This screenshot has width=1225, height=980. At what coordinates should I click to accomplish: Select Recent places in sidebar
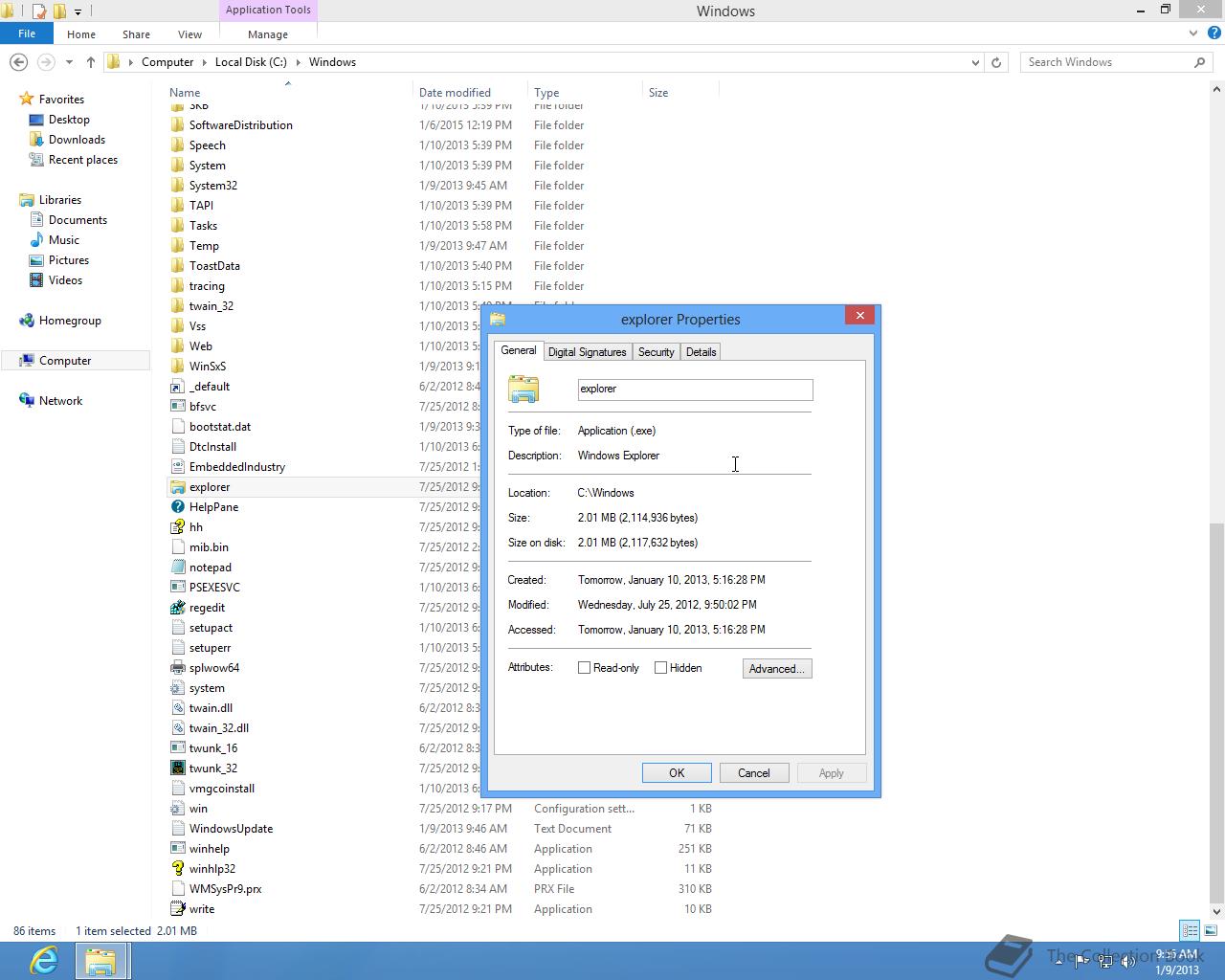(83, 160)
